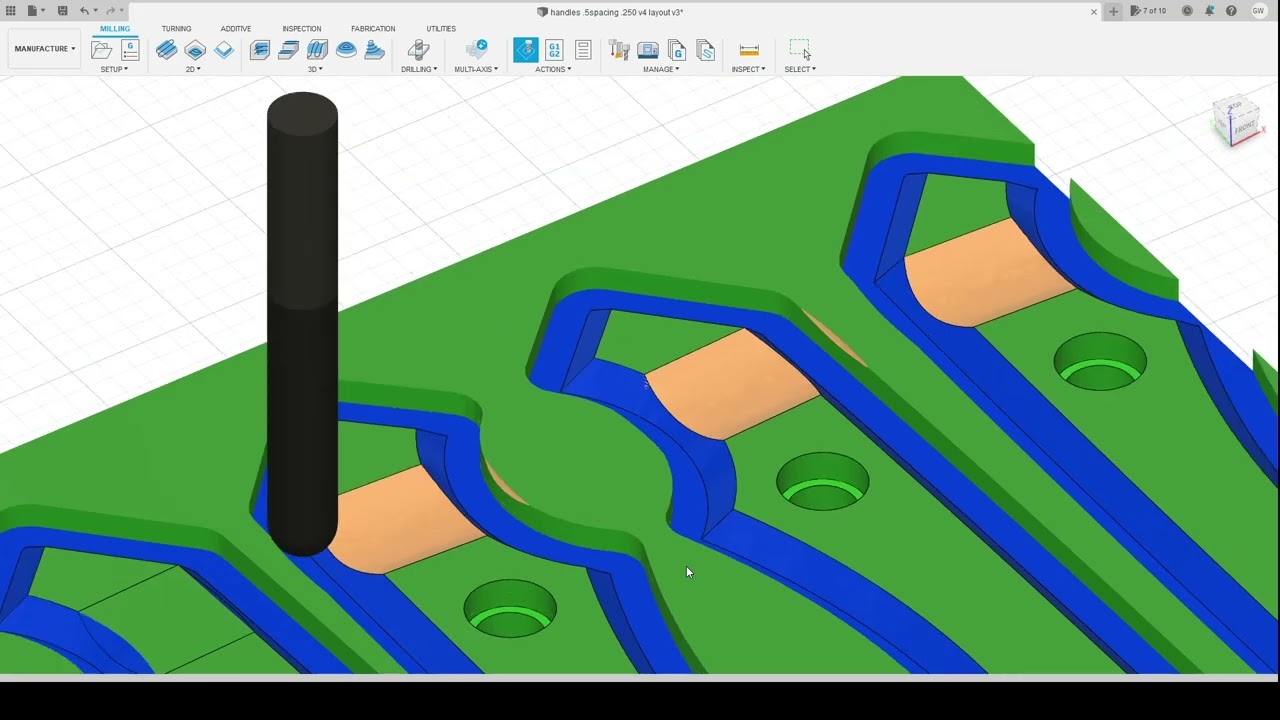1280x720 pixels.
Task: Open the notifications bell
Action: tap(1209, 11)
